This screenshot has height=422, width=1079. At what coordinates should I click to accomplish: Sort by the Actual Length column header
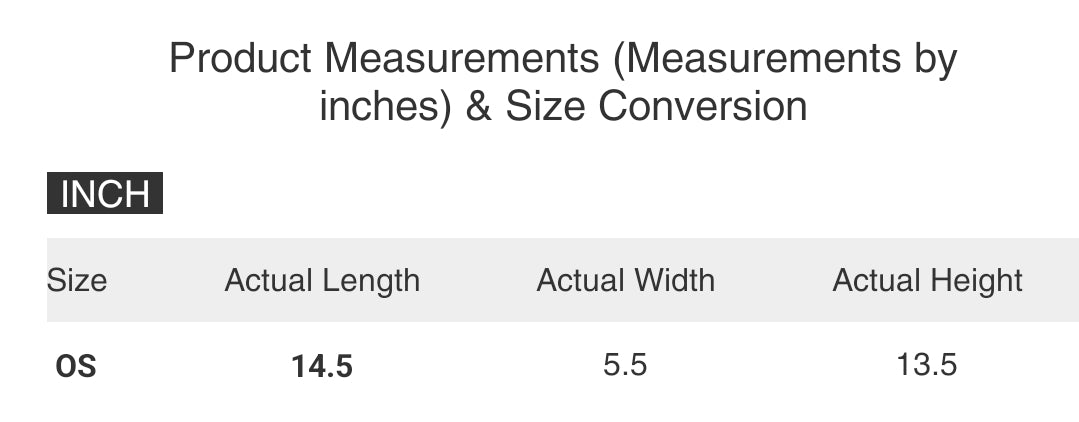(322, 280)
